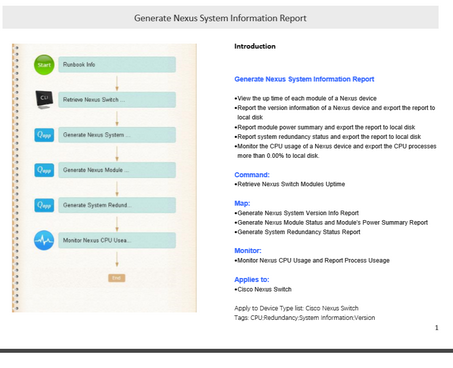Click 'Retrieve Nexus Switch Modules Uptime' text
This screenshot has height=368, width=453.
[290, 184]
